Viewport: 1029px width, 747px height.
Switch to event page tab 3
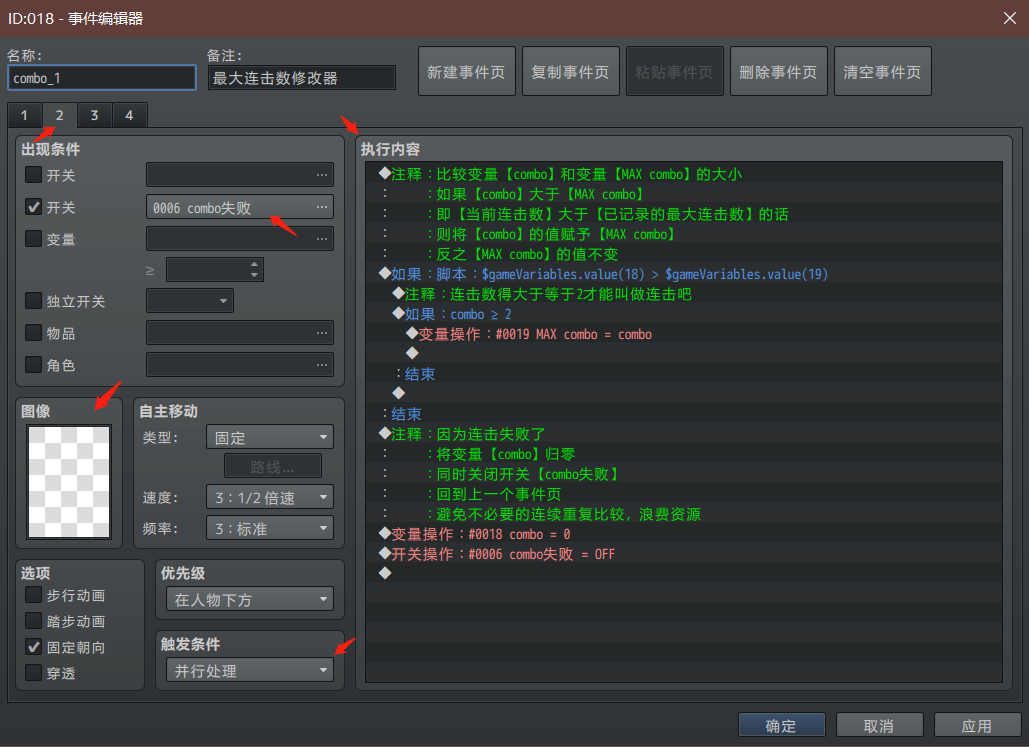click(94, 116)
